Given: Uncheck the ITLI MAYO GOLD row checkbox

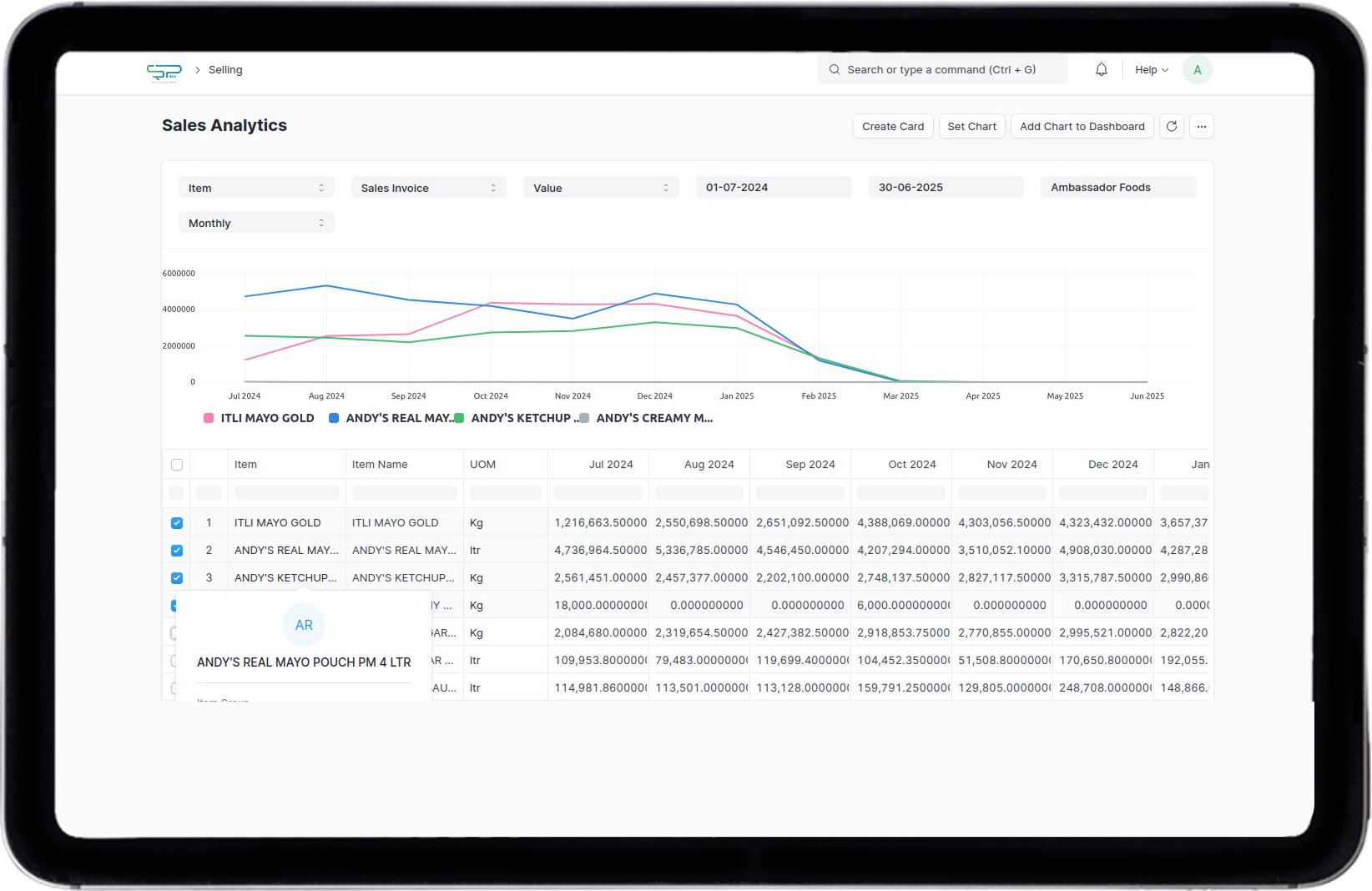Looking at the screenshot, I should click(177, 523).
